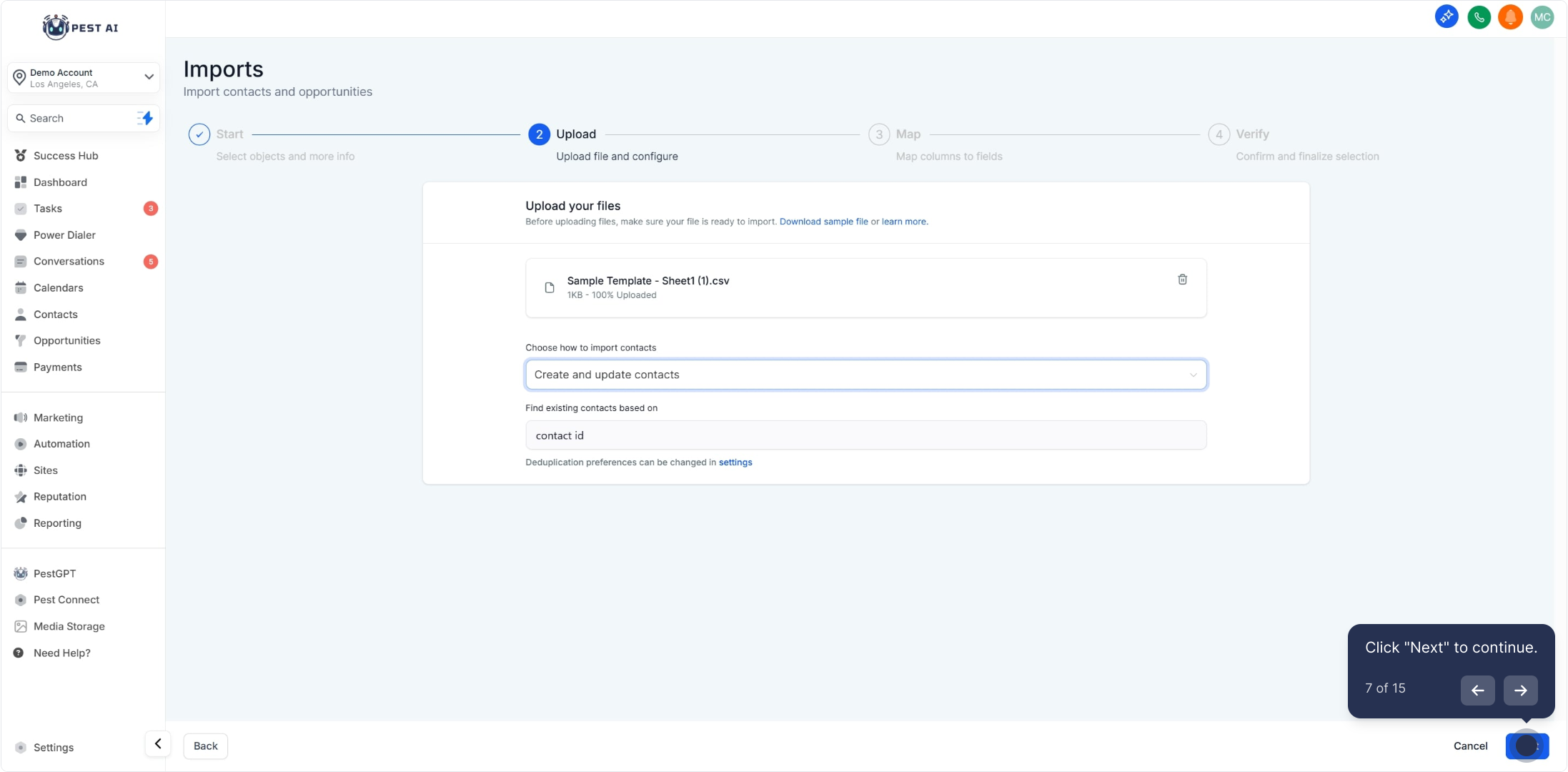
Task: Open the Demo Account location switcher
Action: click(x=84, y=78)
